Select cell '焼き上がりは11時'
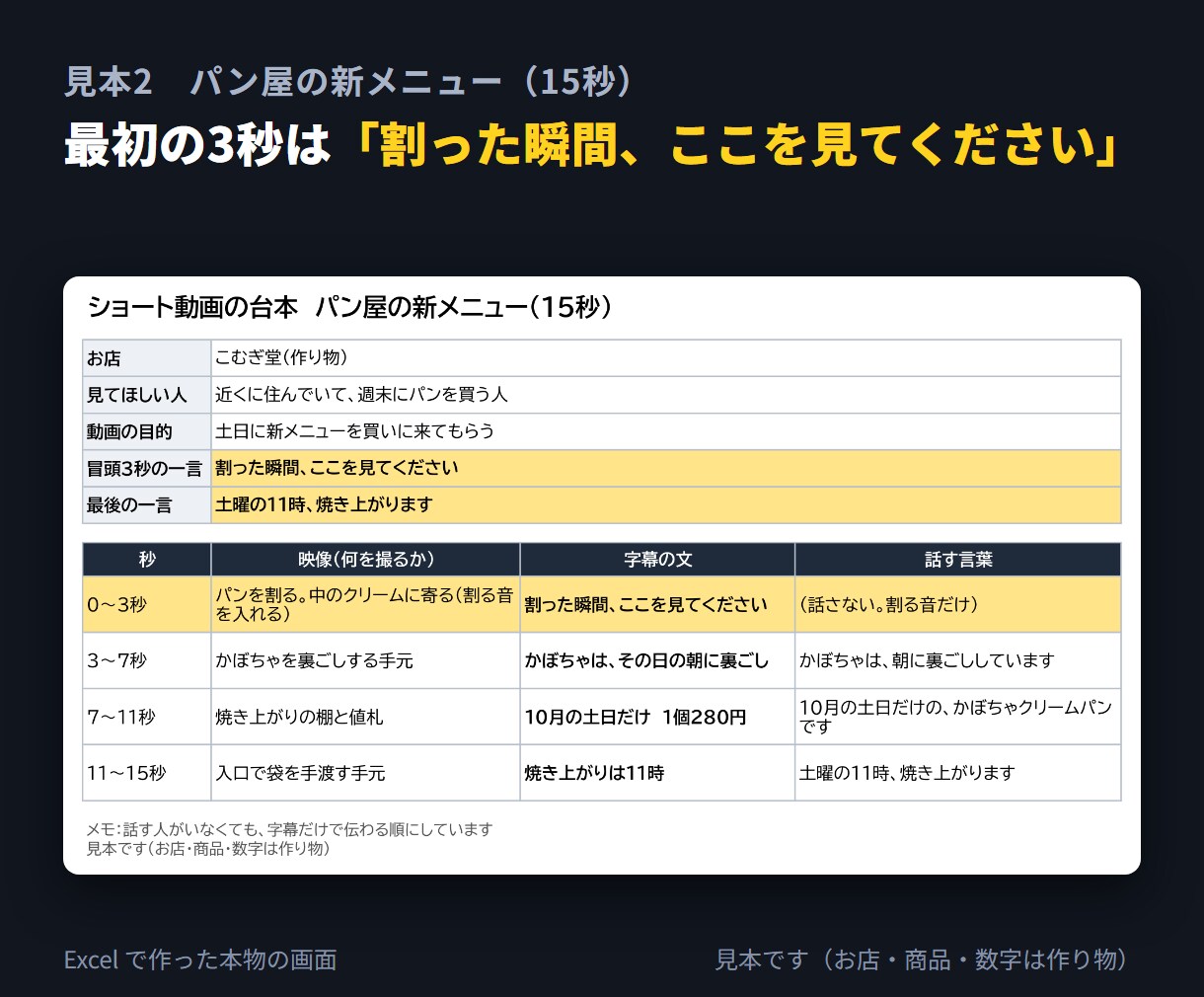Viewport: 1204px width, 997px height. click(657, 773)
